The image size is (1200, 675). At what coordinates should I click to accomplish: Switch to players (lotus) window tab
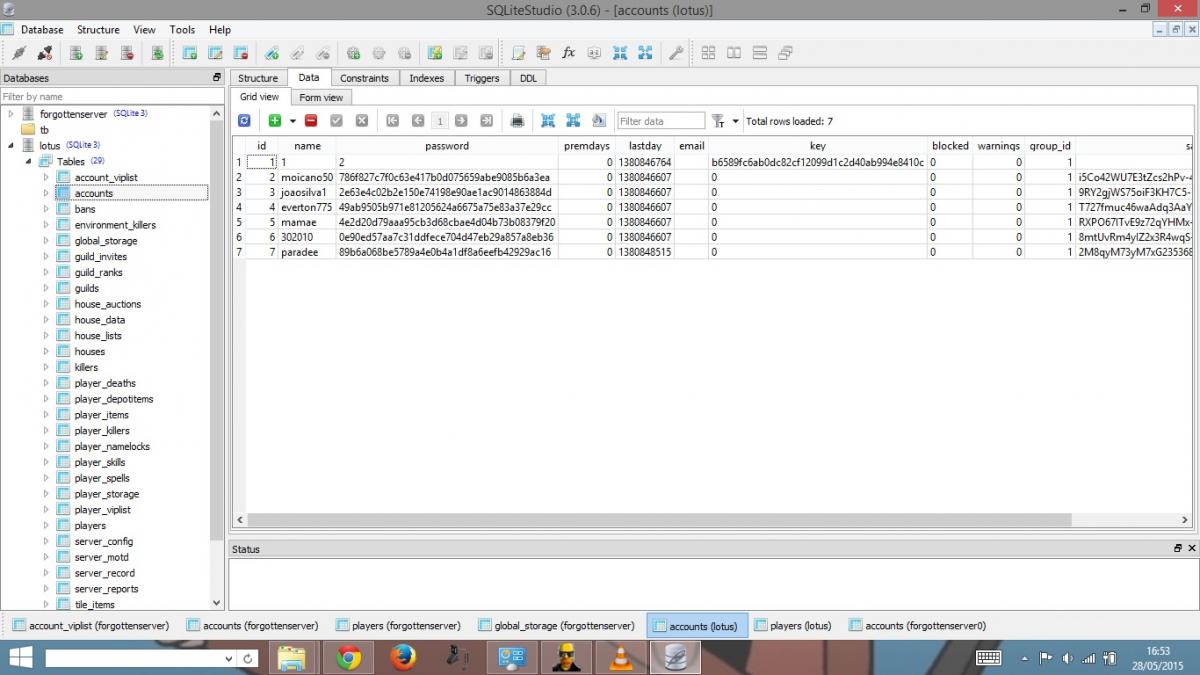[791, 626]
